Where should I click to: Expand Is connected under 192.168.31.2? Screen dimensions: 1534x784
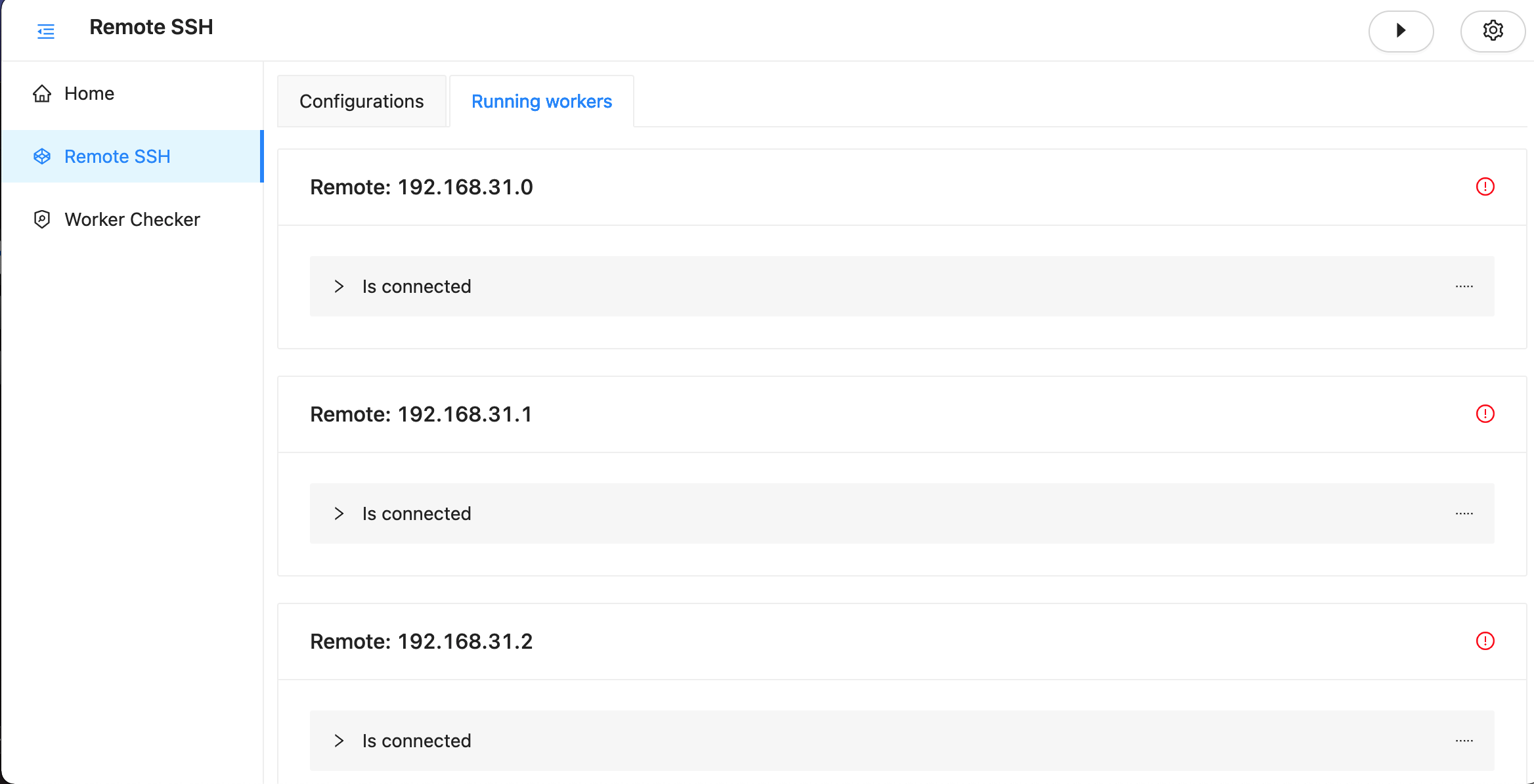tap(339, 741)
